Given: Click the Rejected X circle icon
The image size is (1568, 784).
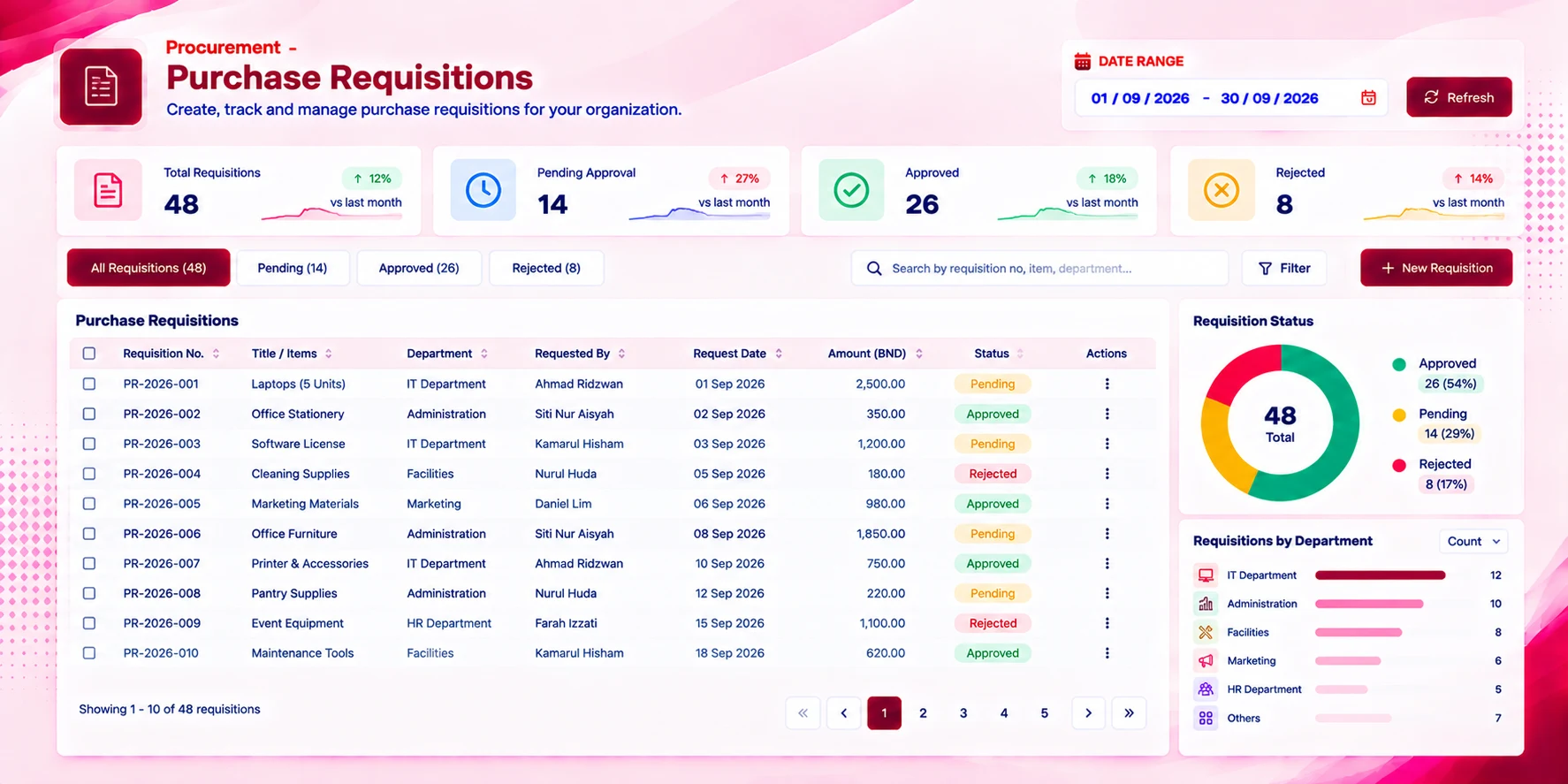Looking at the screenshot, I should (1222, 190).
